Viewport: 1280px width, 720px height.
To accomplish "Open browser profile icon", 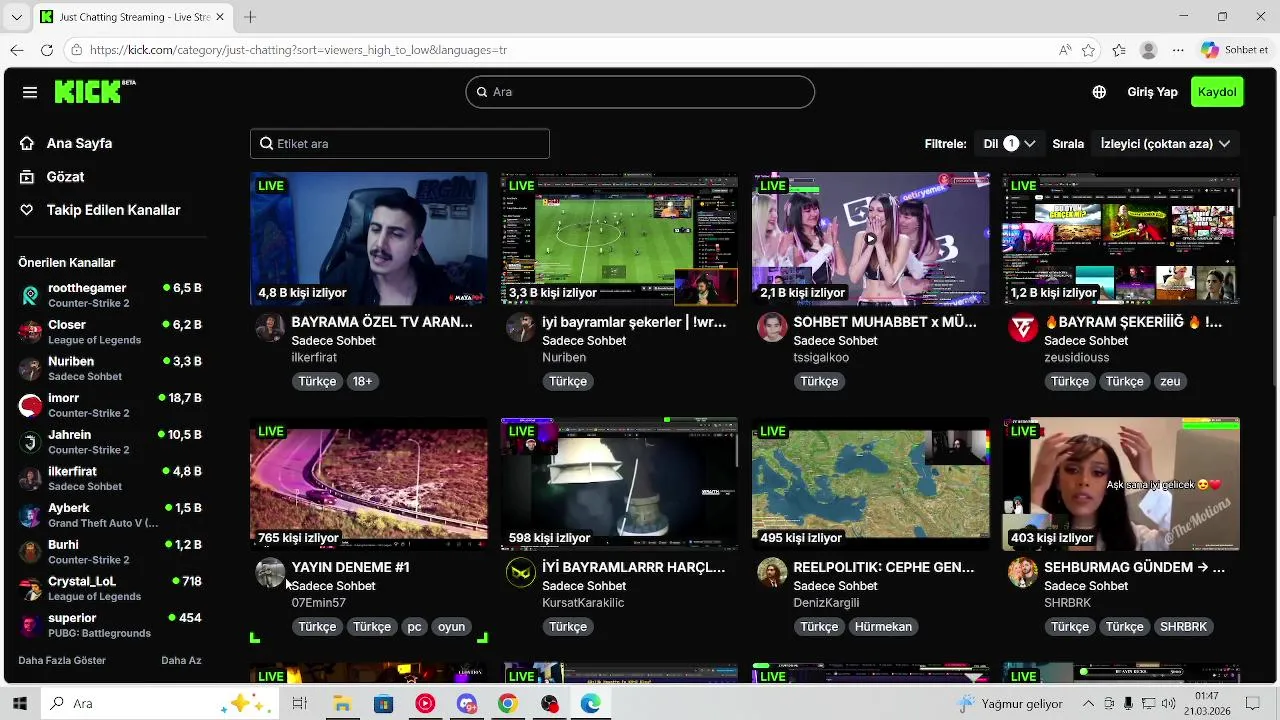I will click(x=1149, y=50).
